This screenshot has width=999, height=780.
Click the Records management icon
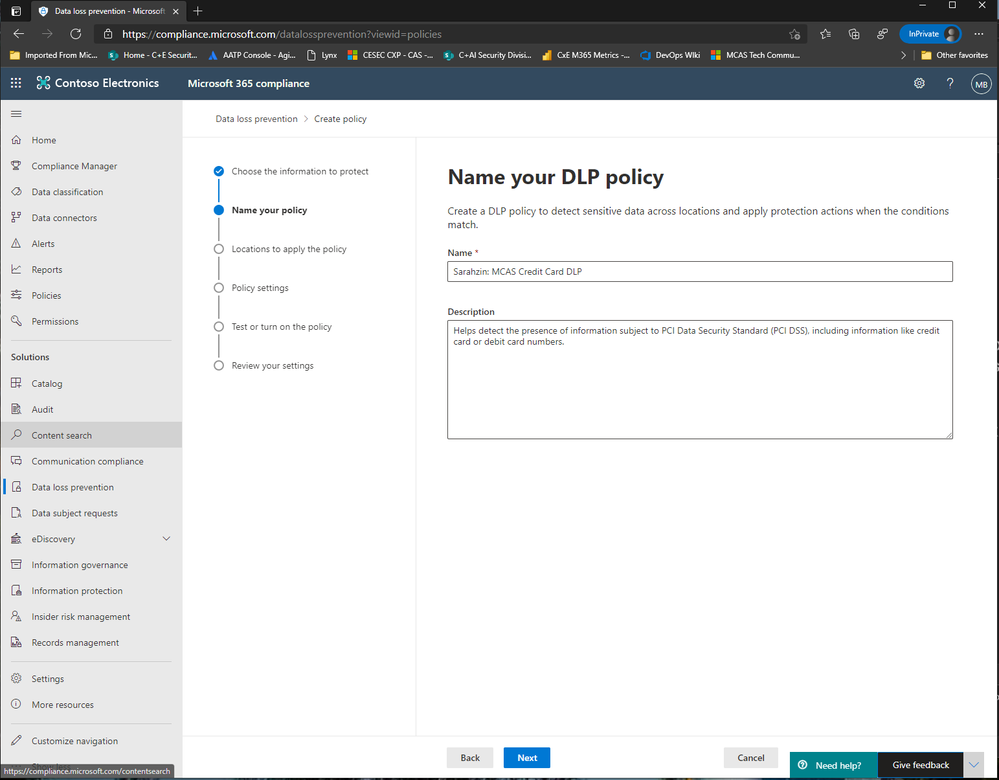pos(17,642)
